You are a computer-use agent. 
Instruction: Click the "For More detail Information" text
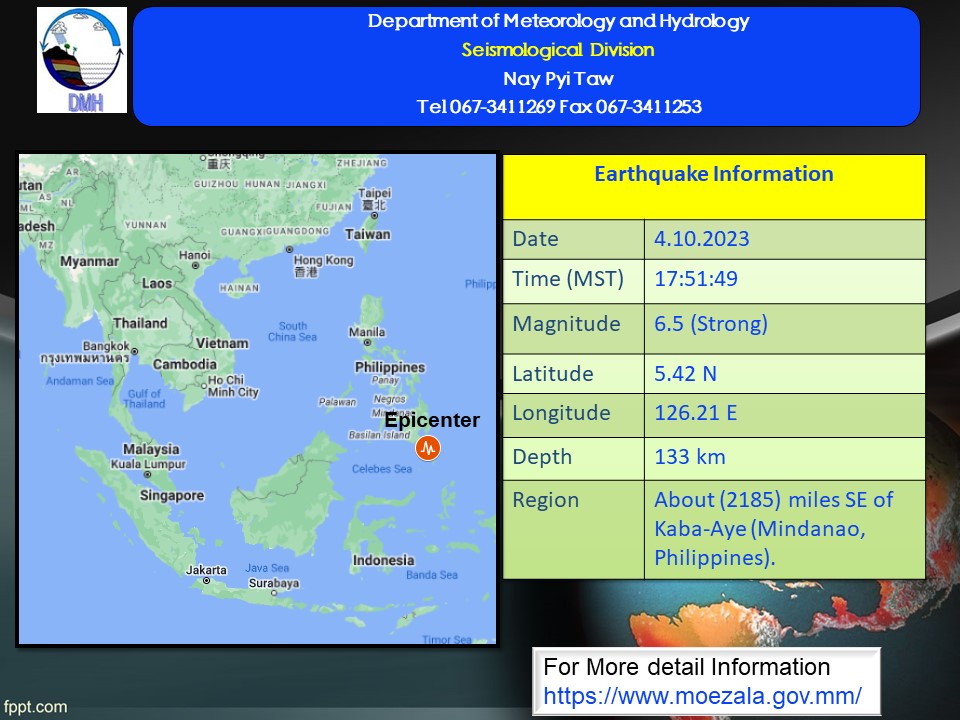686,667
